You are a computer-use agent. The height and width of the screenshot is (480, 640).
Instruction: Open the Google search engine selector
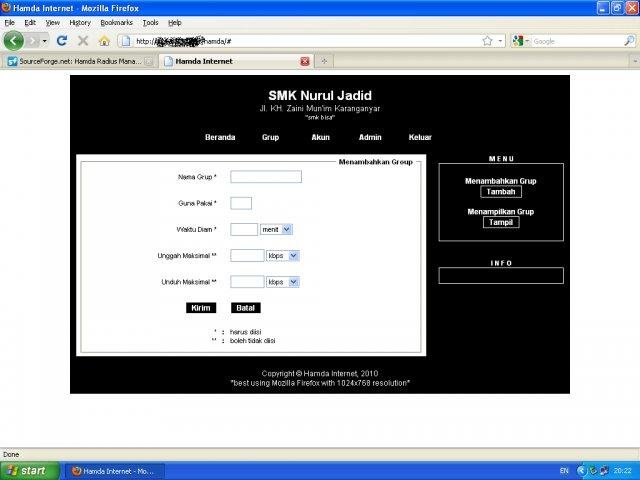tap(521, 41)
